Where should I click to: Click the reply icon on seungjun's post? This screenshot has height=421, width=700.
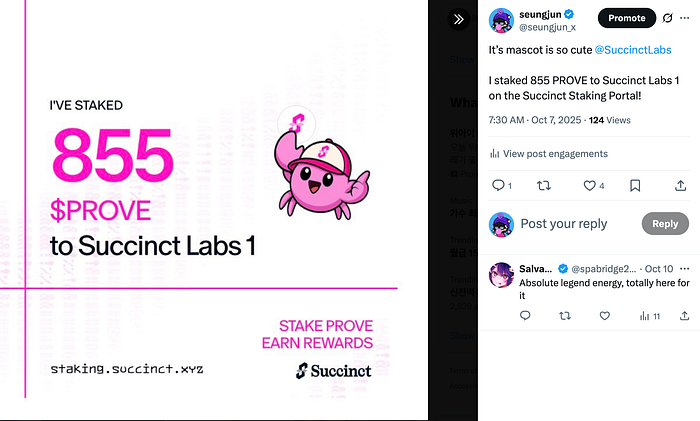(x=499, y=185)
